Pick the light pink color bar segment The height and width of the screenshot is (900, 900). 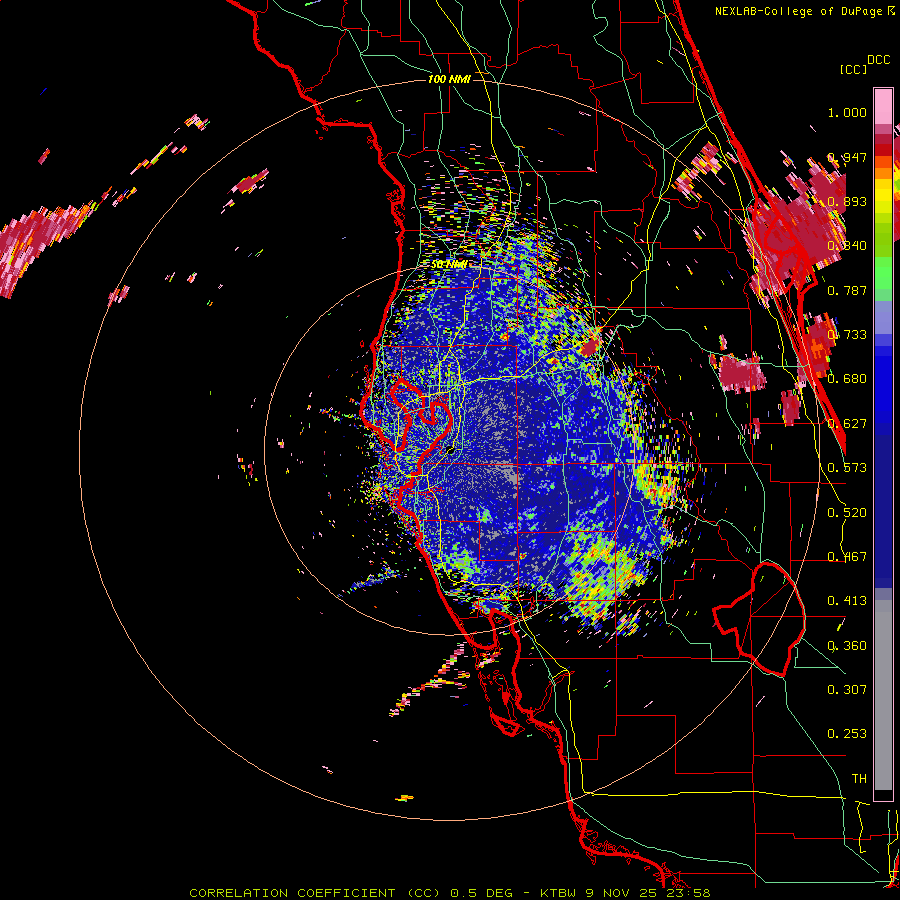(883, 107)
